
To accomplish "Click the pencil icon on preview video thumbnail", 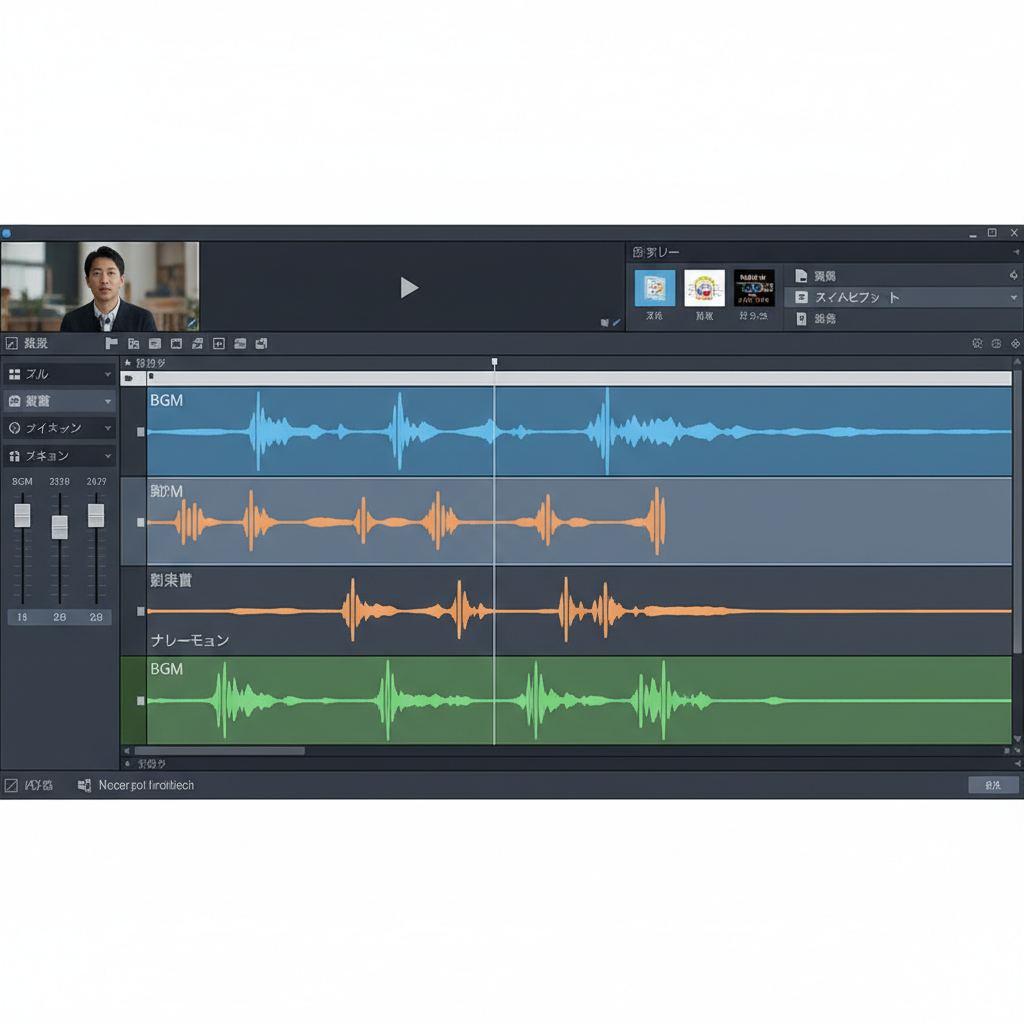I will 191,323.
